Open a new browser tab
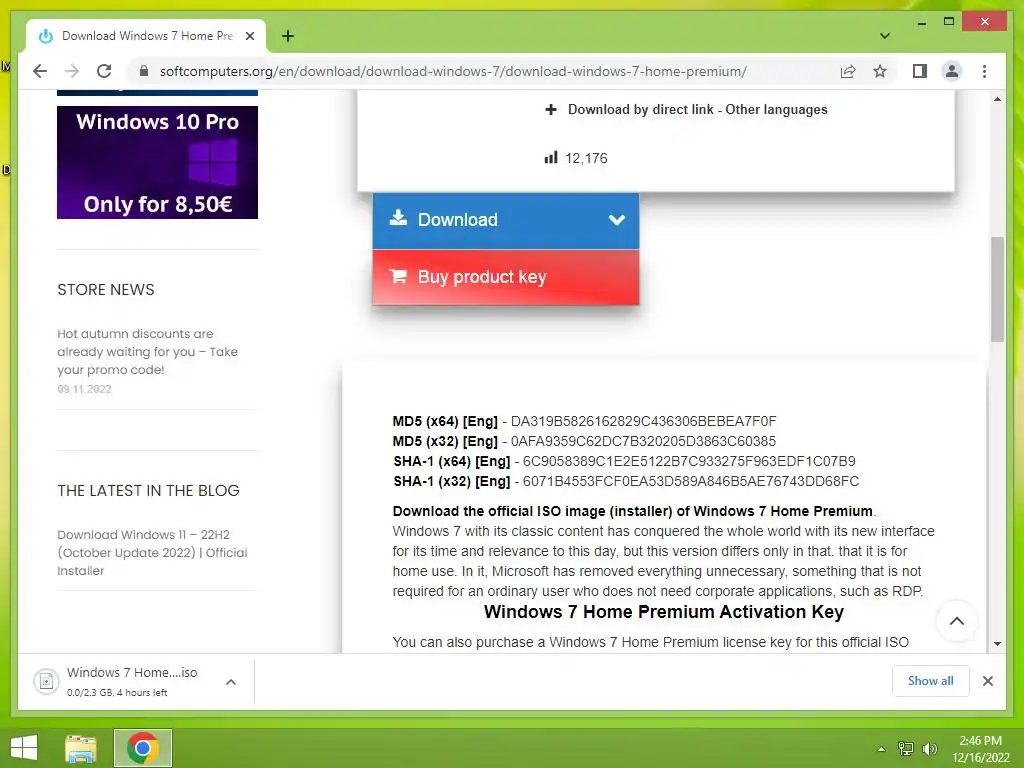 (x=288, y=36)
